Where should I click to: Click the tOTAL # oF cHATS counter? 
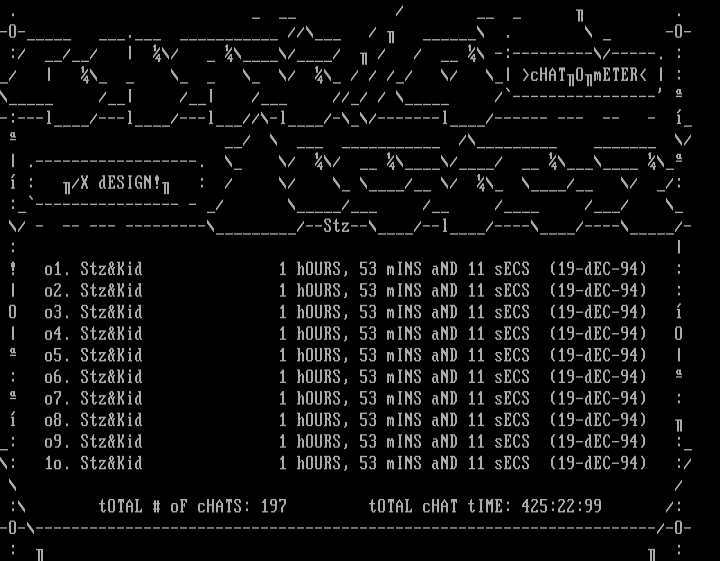click(x=193, y=506)
